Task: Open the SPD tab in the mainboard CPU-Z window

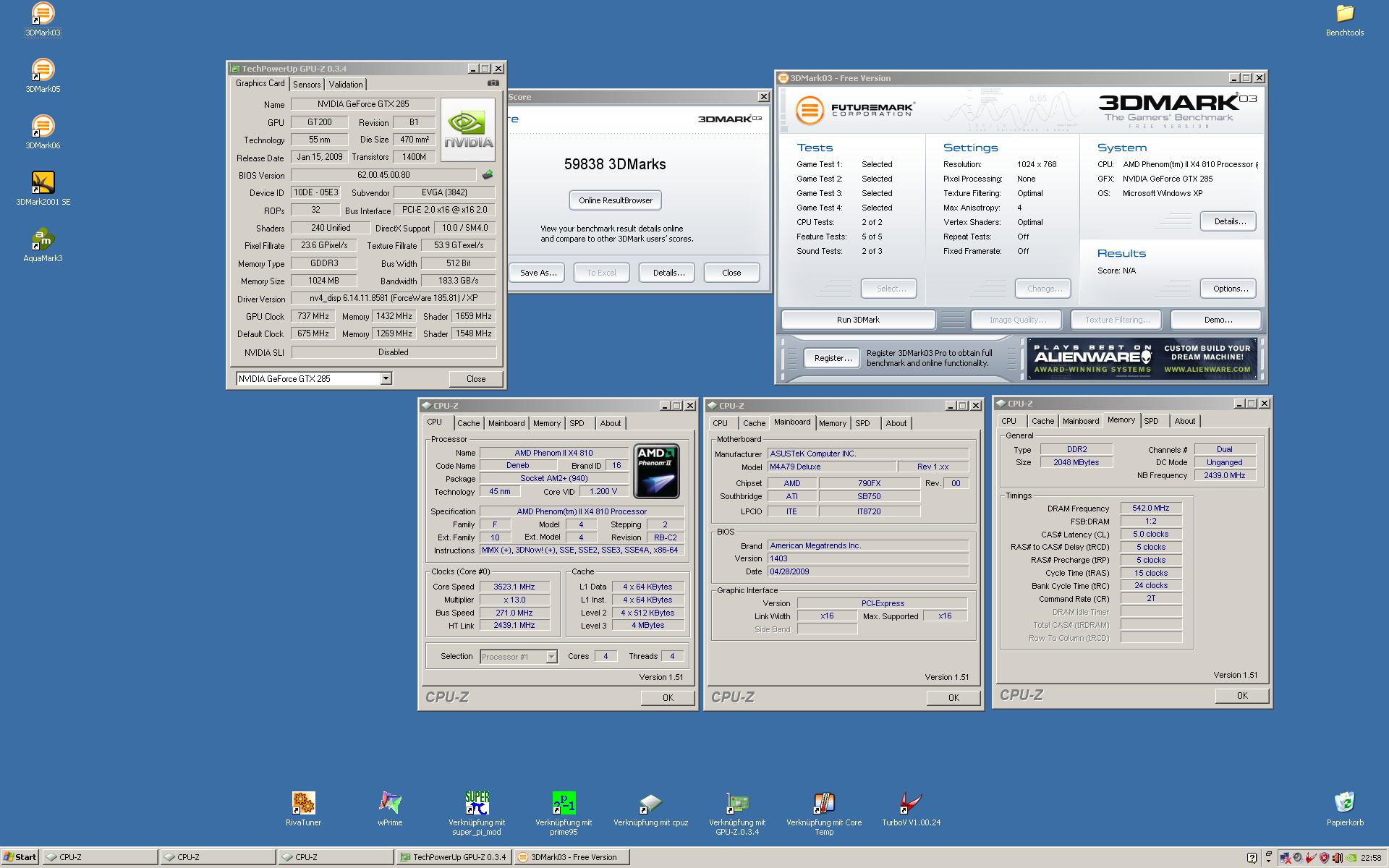Action: pyautogui.click(x=862, y=423)
